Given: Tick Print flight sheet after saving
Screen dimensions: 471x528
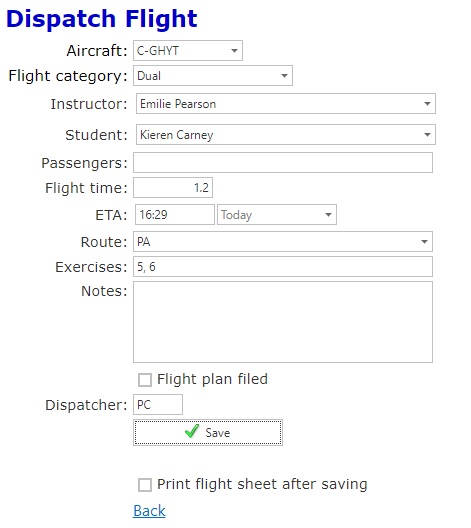Looking at the screenshot, I should (145, 485).
